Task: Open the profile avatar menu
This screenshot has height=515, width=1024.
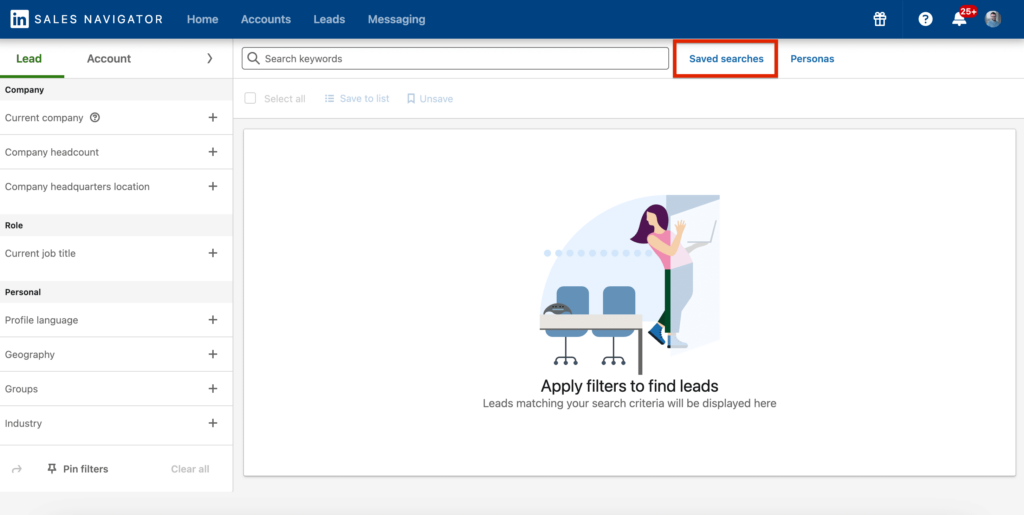Action: (x=993, y=19)
